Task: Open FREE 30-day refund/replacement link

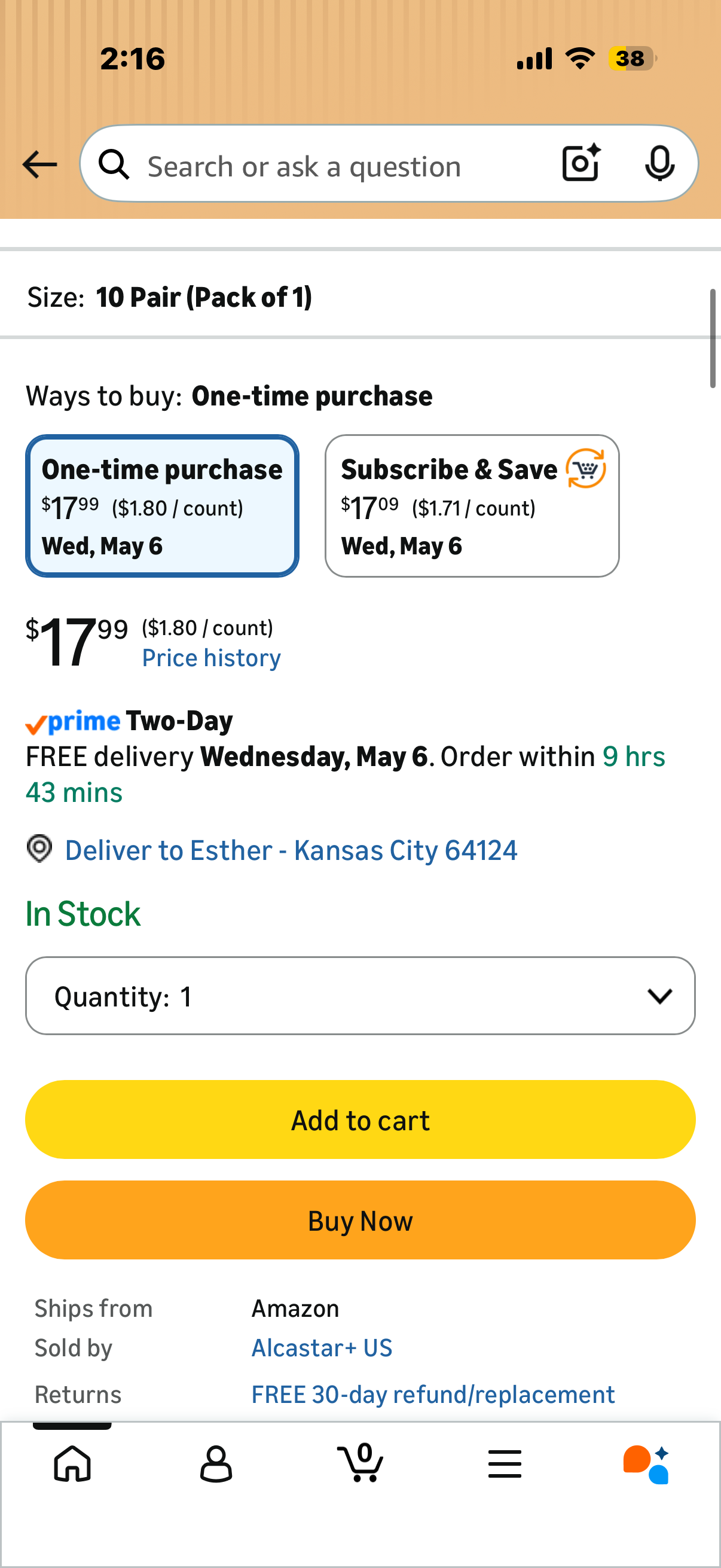Action: tap(433, 1395)
